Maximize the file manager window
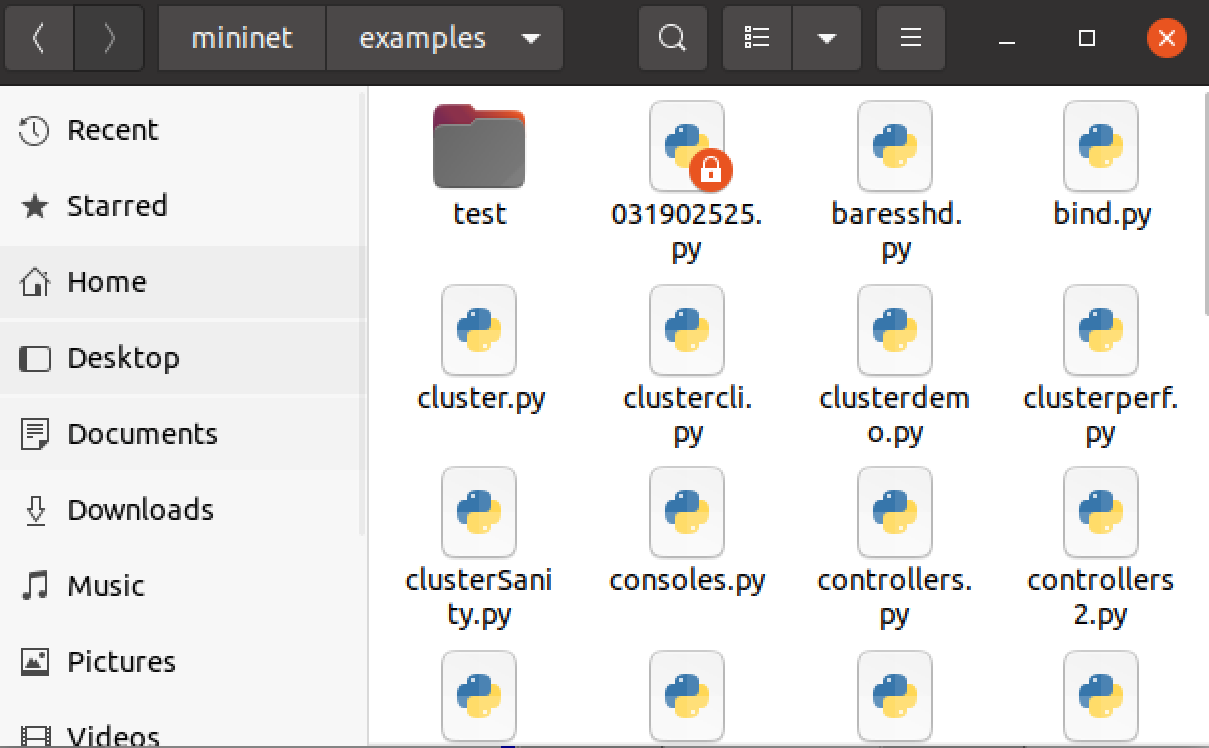Image resolution: width=1209 pixels, height=748 pixels. tap(1087, 39)
